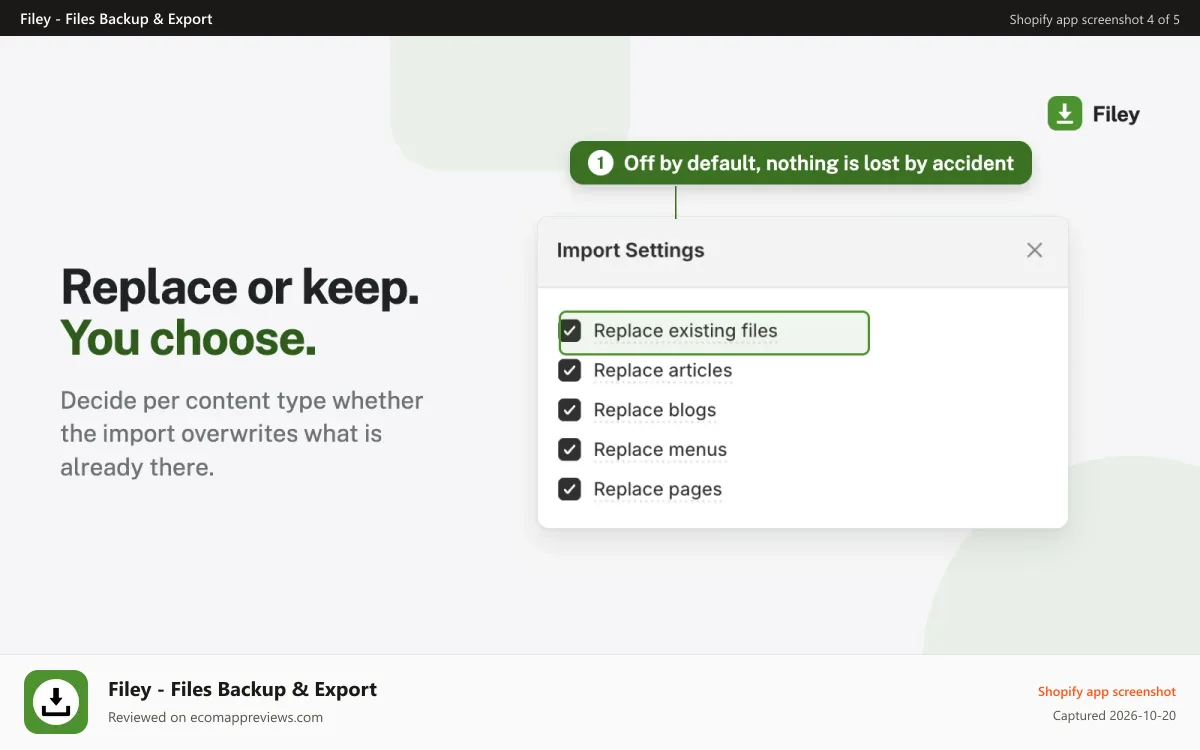The image size is (1200, 750).
Task: Click the Replace blogs label
Action: coord(654,410)
